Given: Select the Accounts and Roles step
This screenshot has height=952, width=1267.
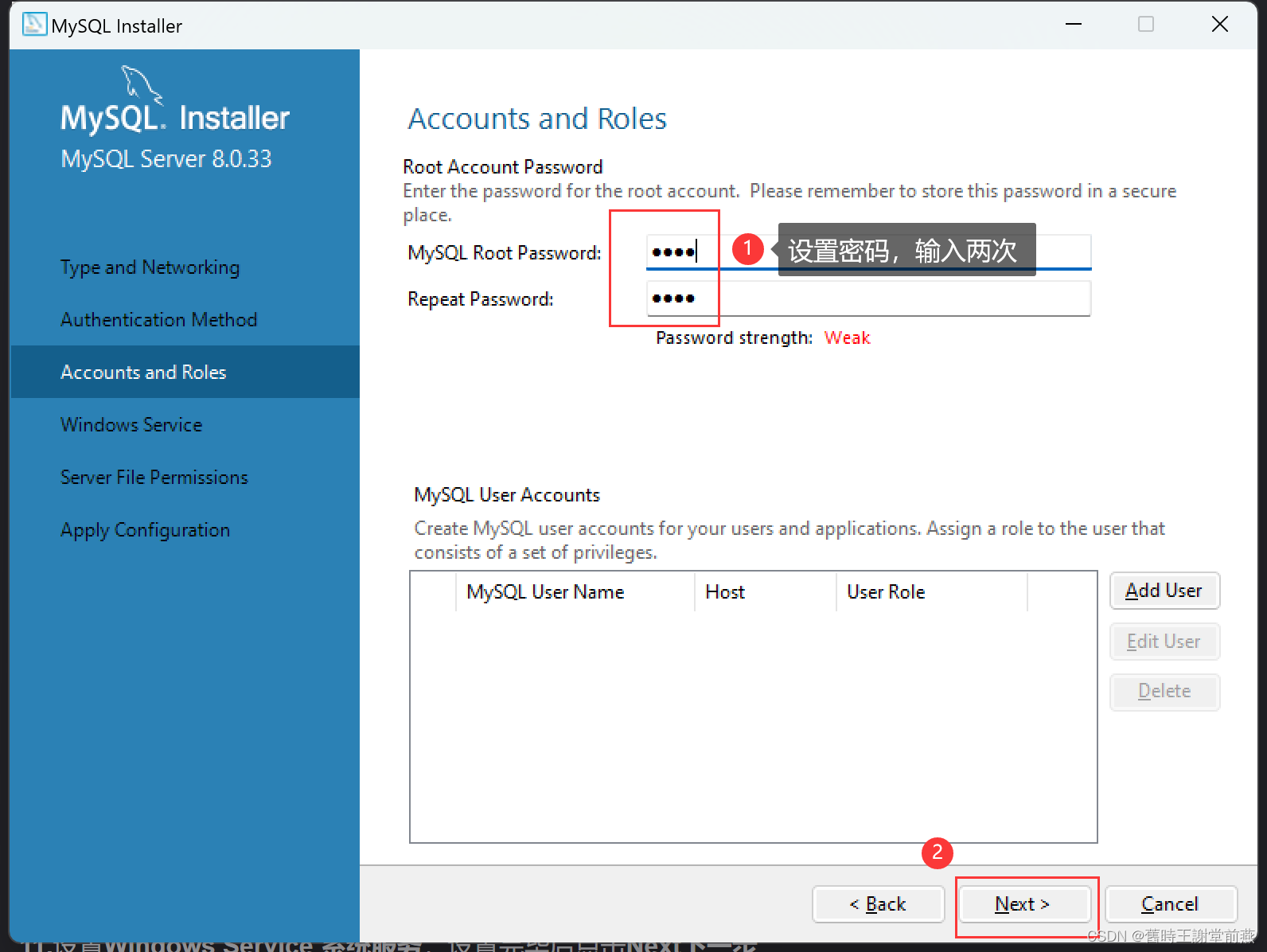Looking at the screenshot, I should [x=143, y=373].
